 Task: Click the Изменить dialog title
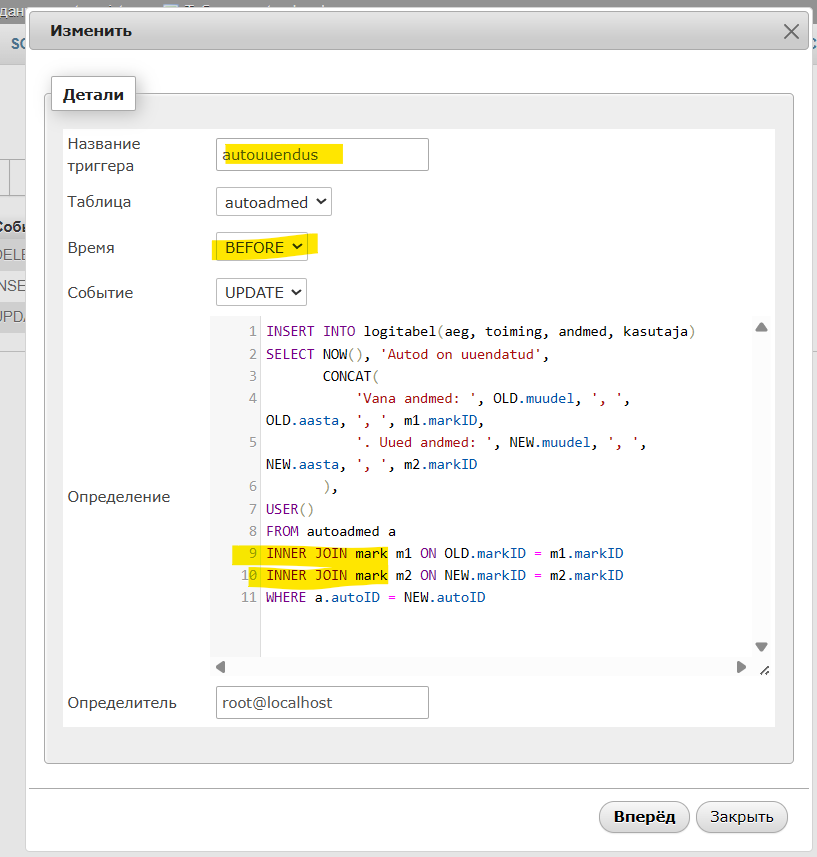tap(91, 31)
